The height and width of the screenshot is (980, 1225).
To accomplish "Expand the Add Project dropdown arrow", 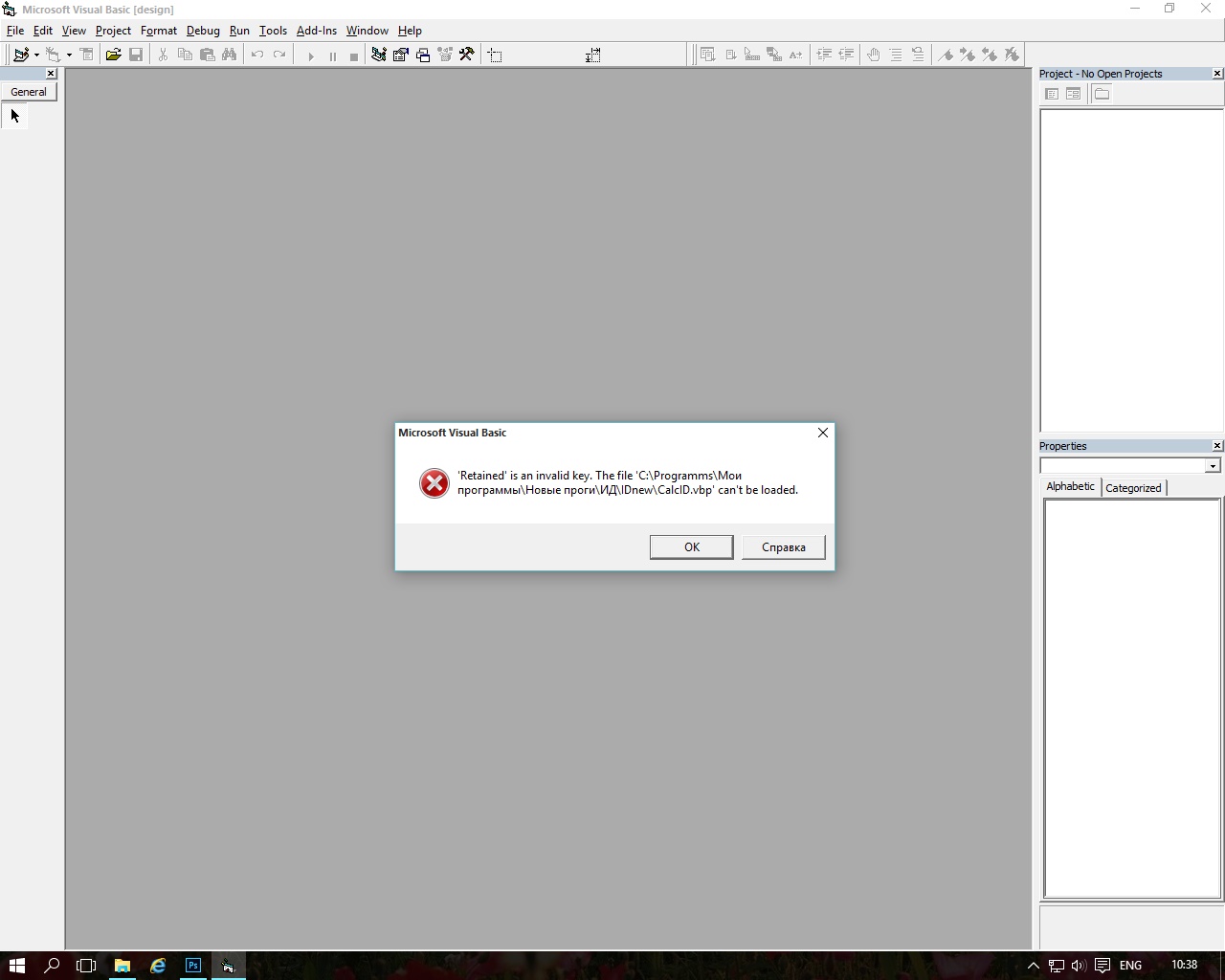I will pyautogui.click(x=36, y=56).
